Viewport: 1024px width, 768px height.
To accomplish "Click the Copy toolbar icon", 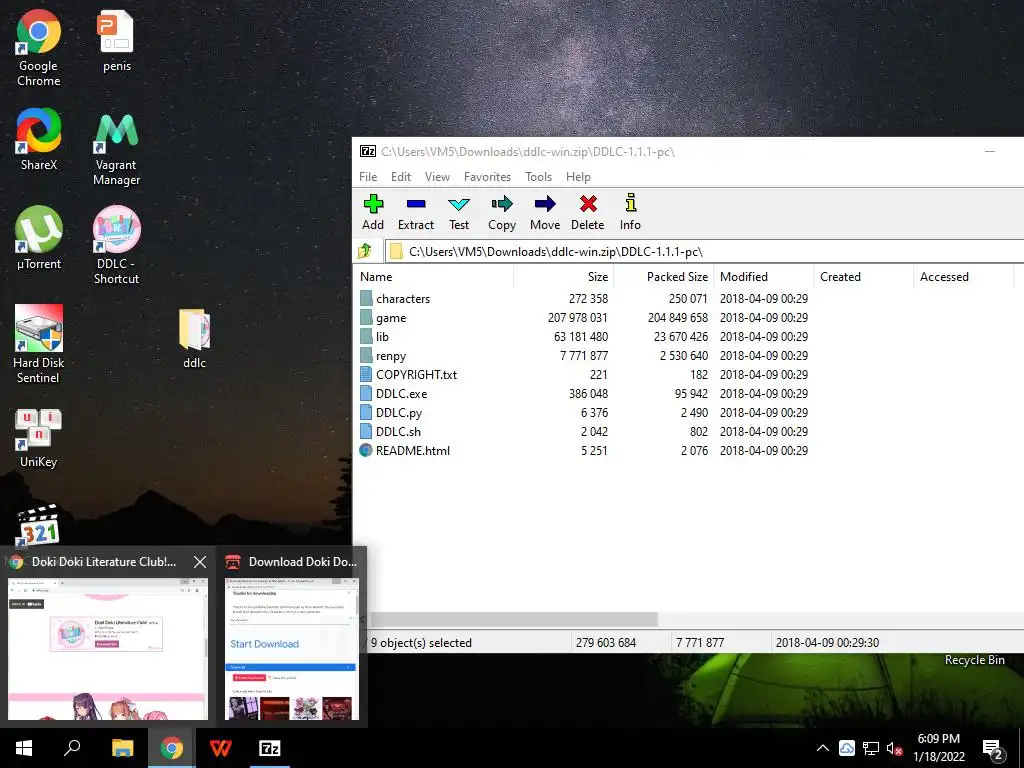I will coord(502,212).
